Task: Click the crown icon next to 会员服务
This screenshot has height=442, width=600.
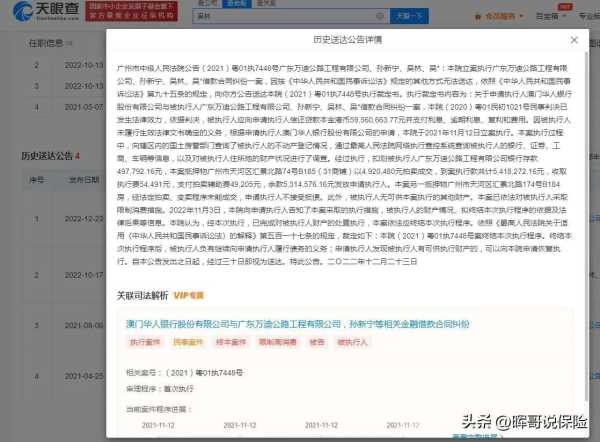Action: [x=478, y=16]
